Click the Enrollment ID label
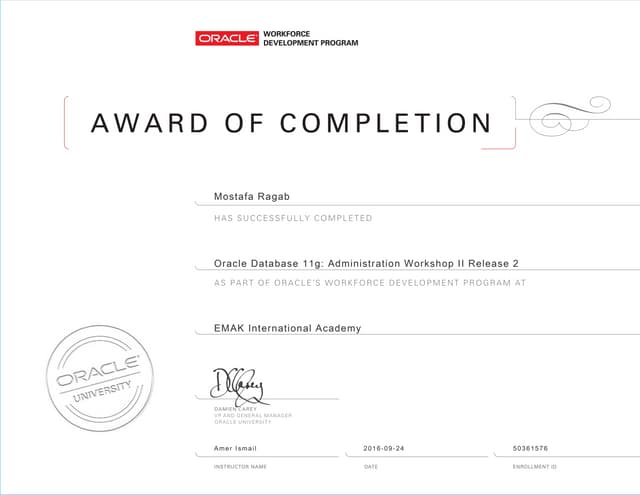The image size is (640, 495). tap(533, 467)
